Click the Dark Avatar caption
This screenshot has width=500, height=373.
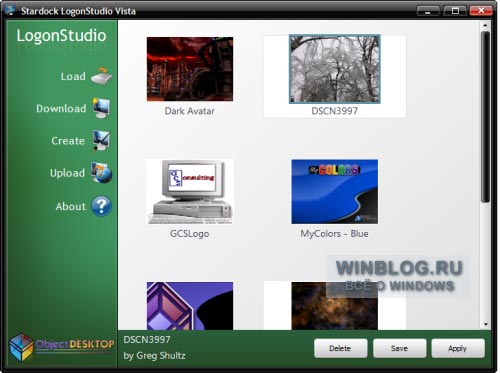tap(190, 111)
